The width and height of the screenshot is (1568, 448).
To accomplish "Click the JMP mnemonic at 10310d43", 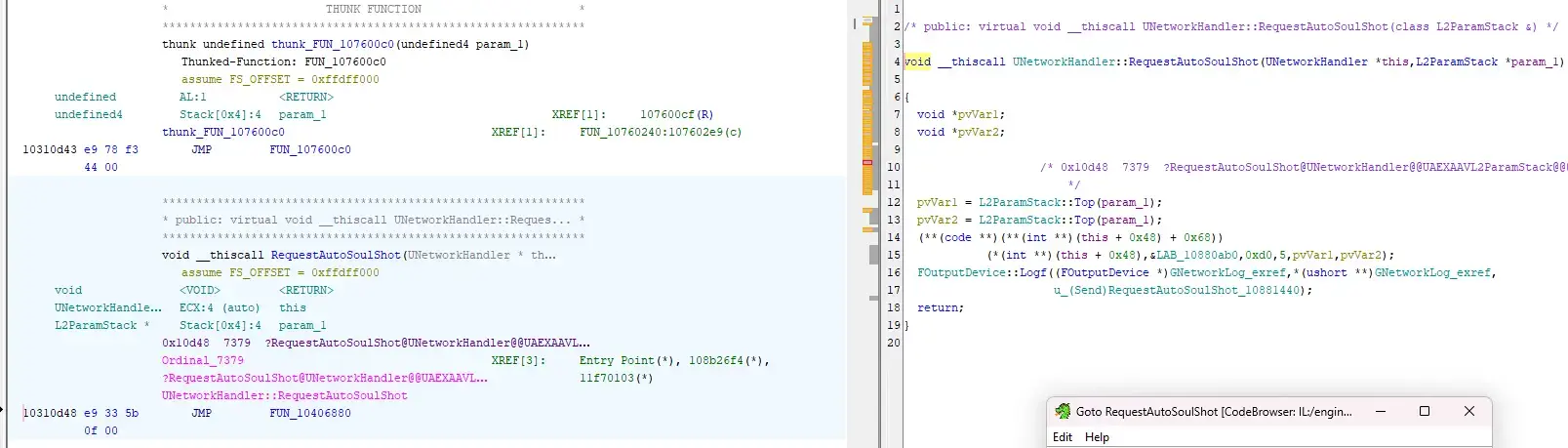I will tap(201, 149).
